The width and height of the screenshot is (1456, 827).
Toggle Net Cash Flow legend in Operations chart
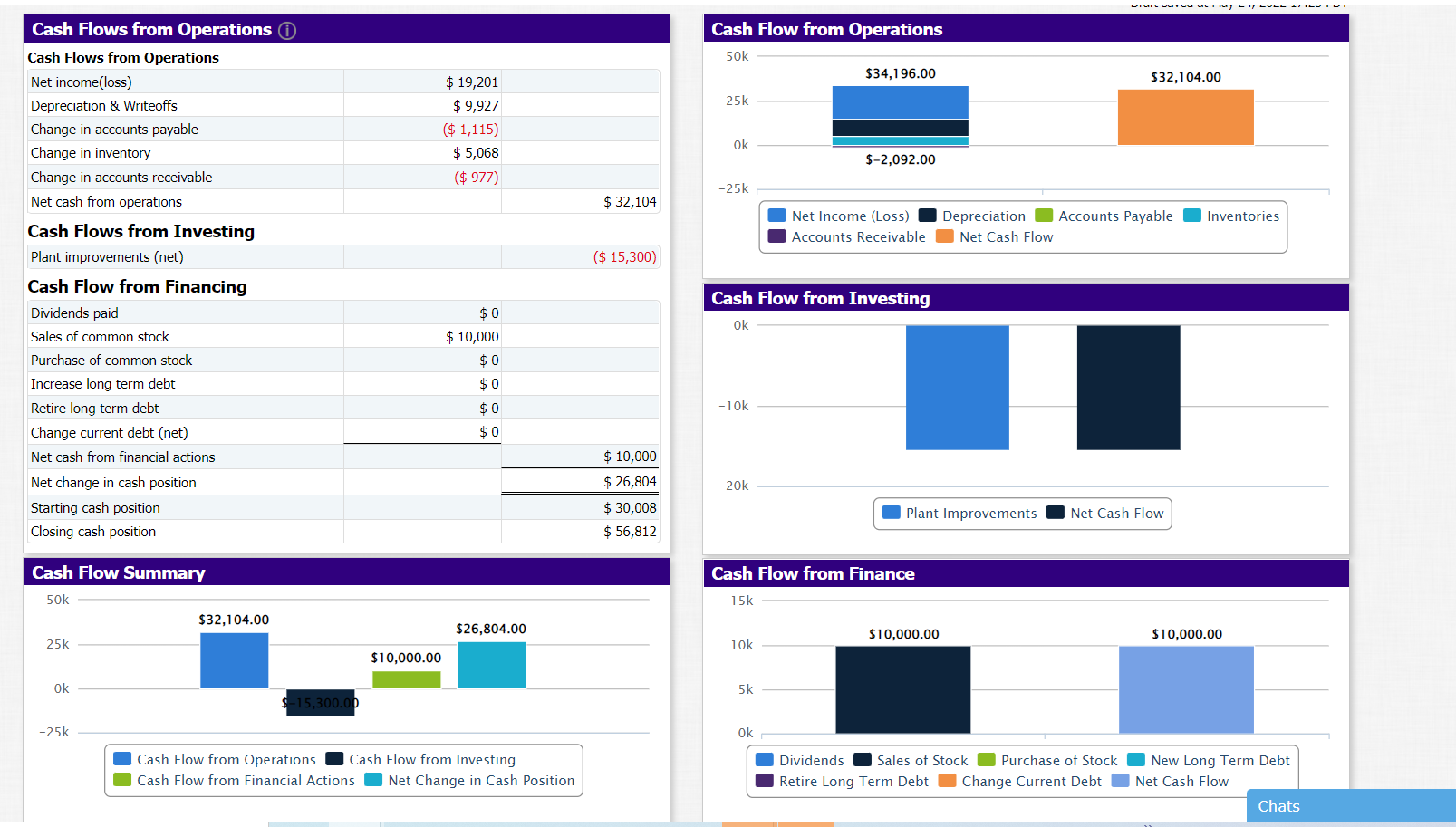(x=995, y=236)
